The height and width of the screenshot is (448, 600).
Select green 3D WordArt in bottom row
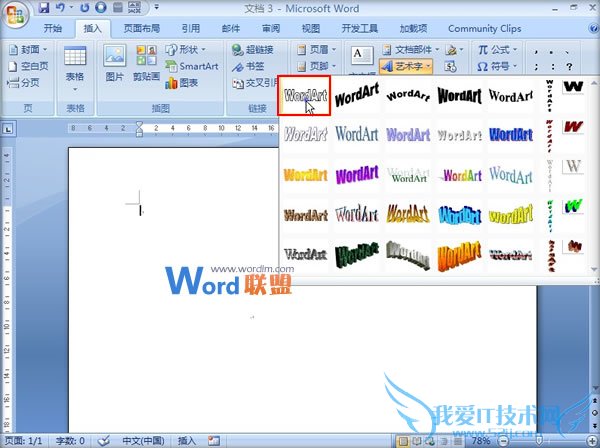357,256
